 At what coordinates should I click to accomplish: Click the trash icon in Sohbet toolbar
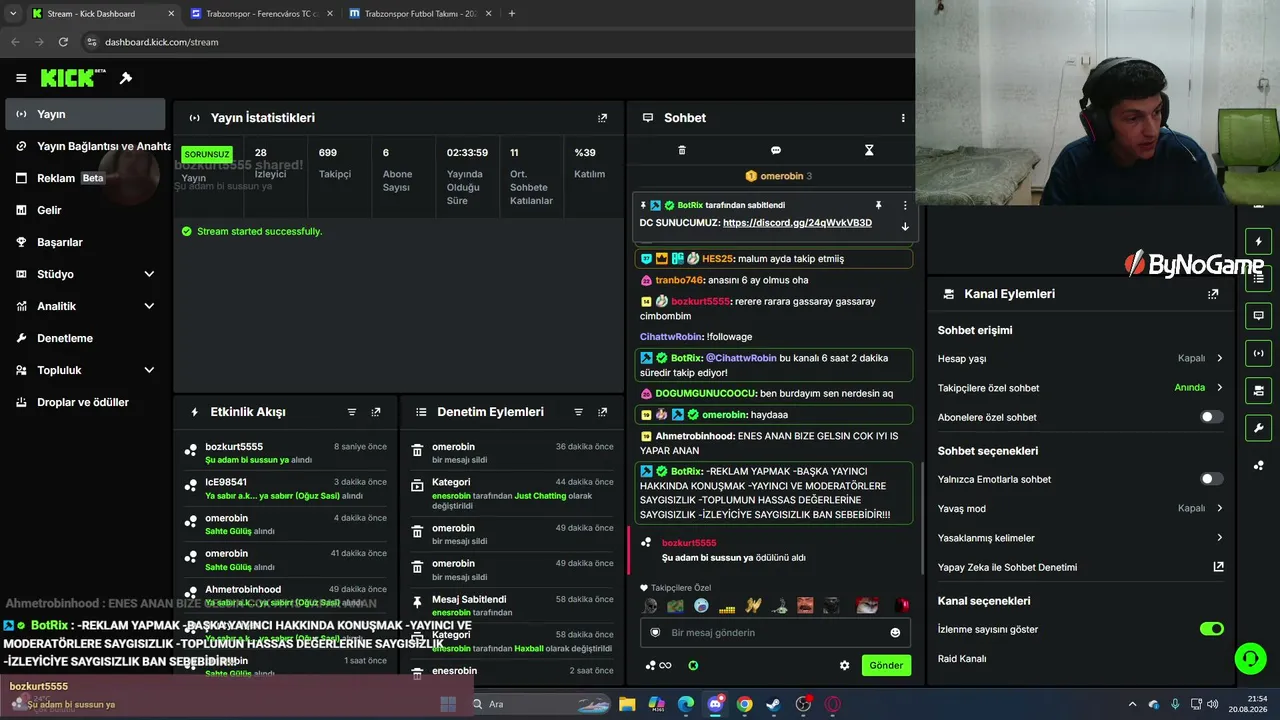coord(682,150)
